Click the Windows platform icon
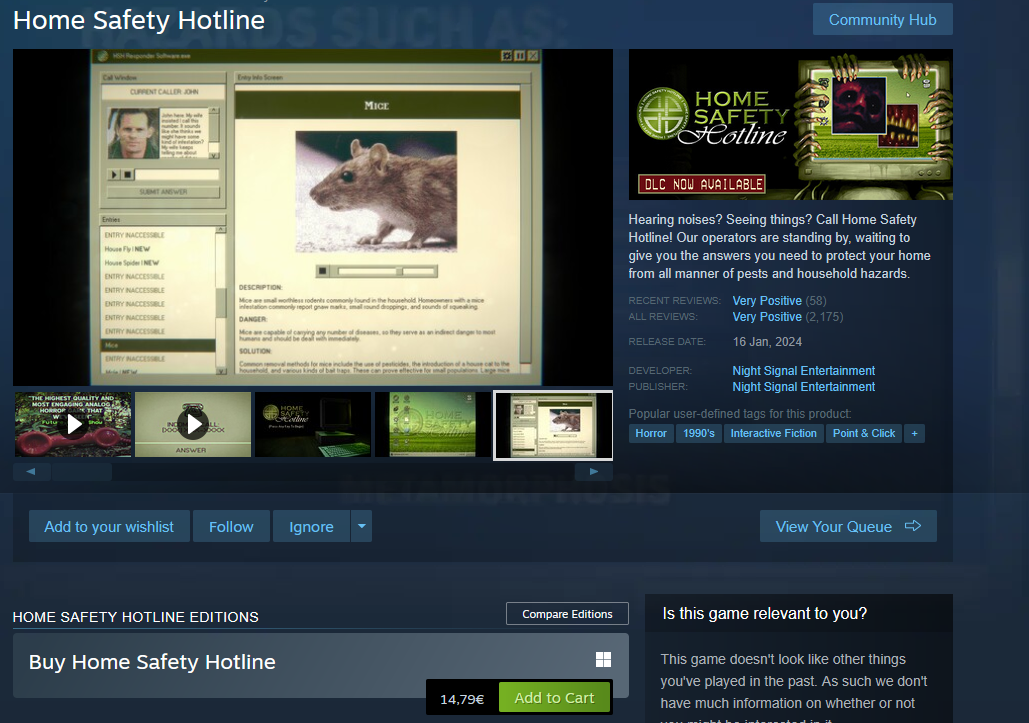Viewport: 1029px width, 723px height. tap(603, 659)
